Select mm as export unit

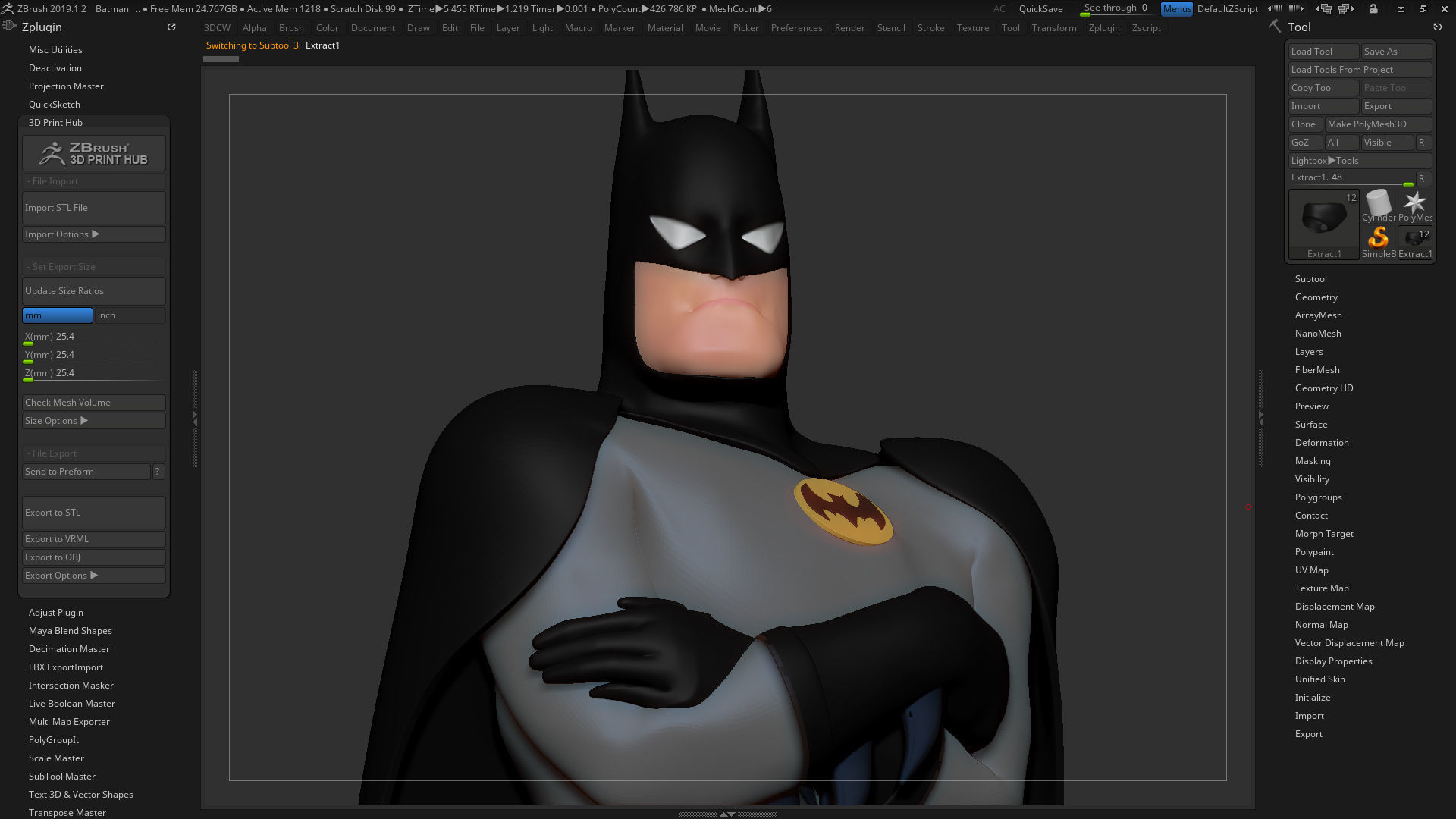pos(58,315)
